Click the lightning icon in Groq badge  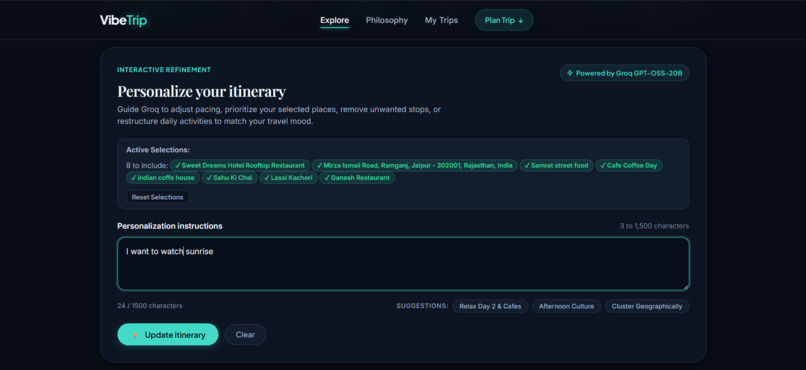point(570,73)
